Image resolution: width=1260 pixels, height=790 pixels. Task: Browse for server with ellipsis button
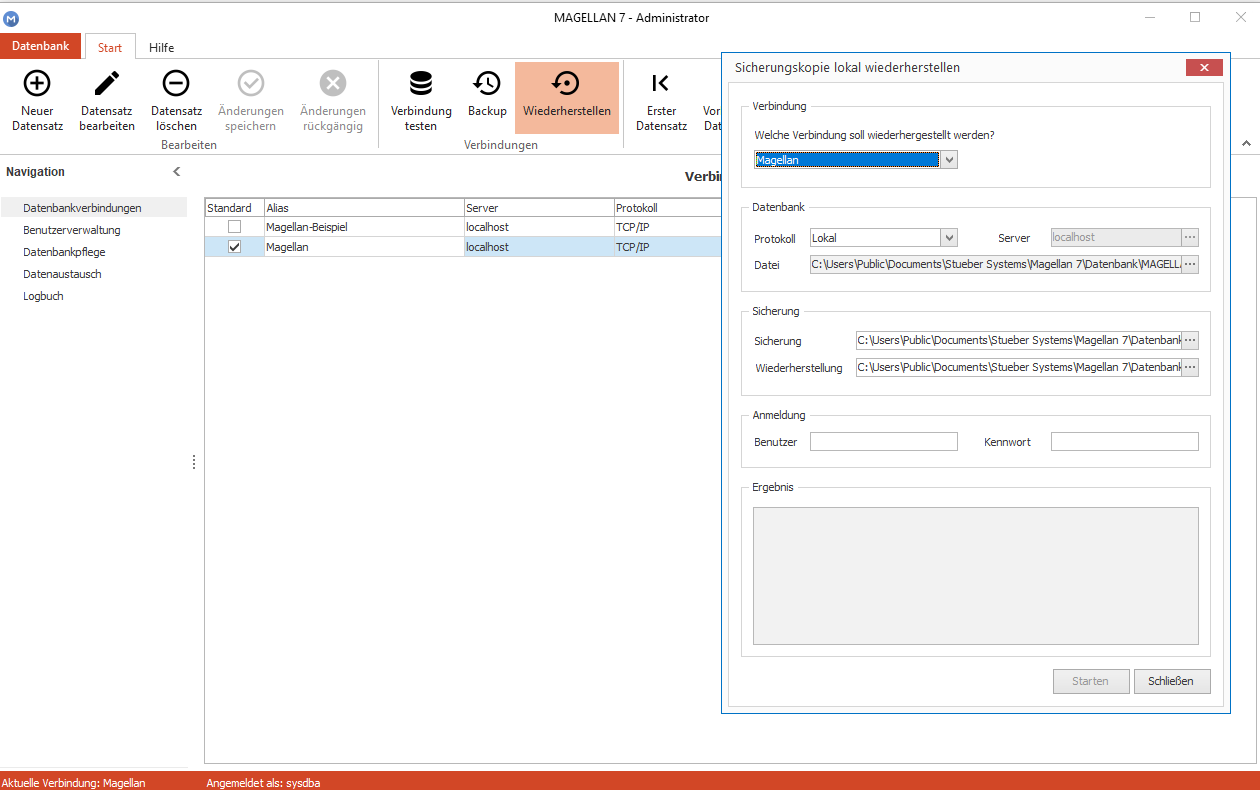point(1190,238)
